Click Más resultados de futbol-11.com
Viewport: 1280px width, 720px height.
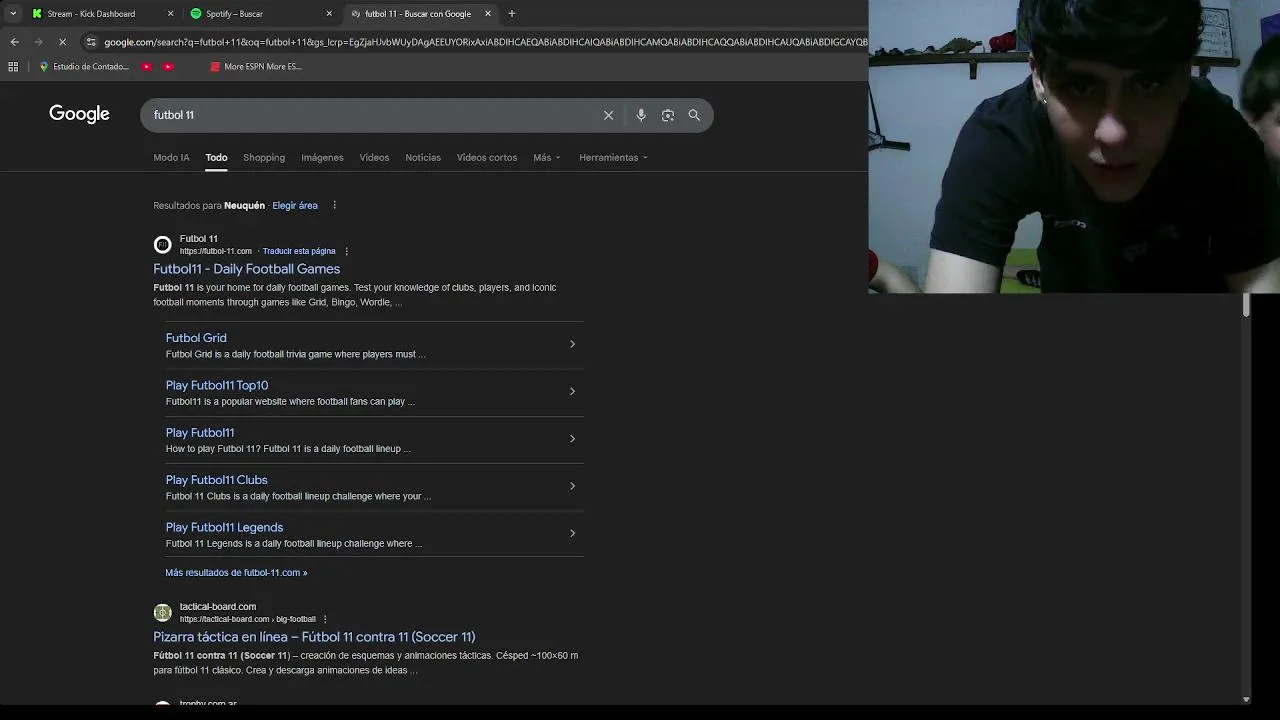click(236, 573)
